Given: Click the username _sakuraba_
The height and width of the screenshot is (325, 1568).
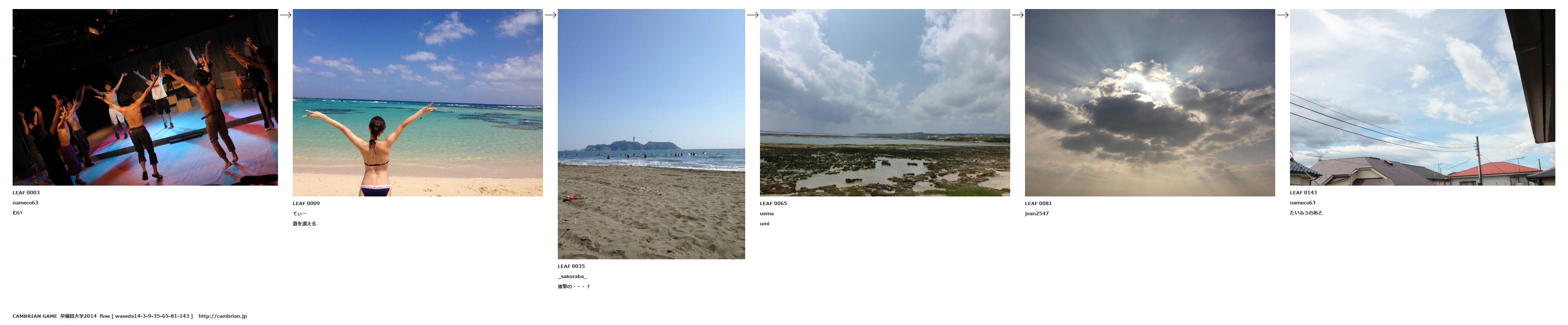Looking at the screenshot, I should click(x=572, y=276).
